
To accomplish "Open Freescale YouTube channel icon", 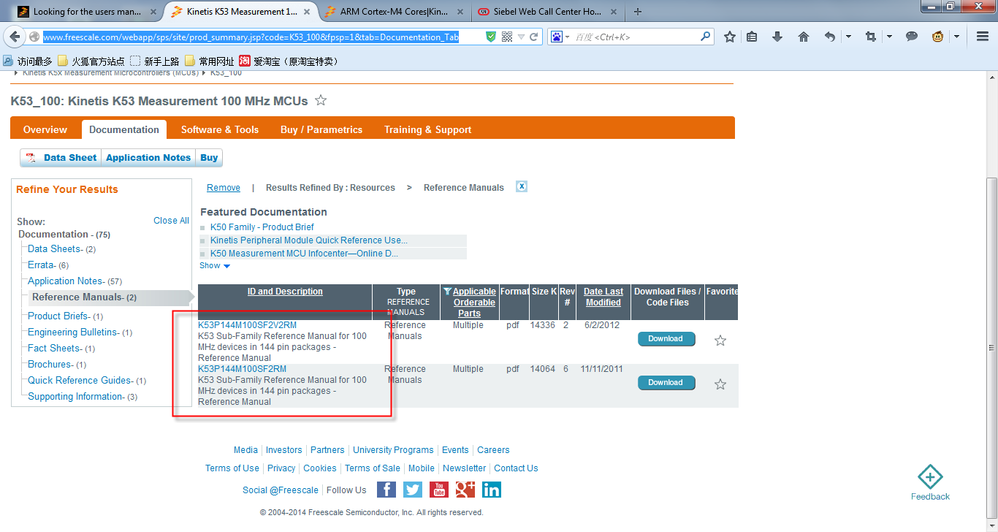I will coord(439,489).
